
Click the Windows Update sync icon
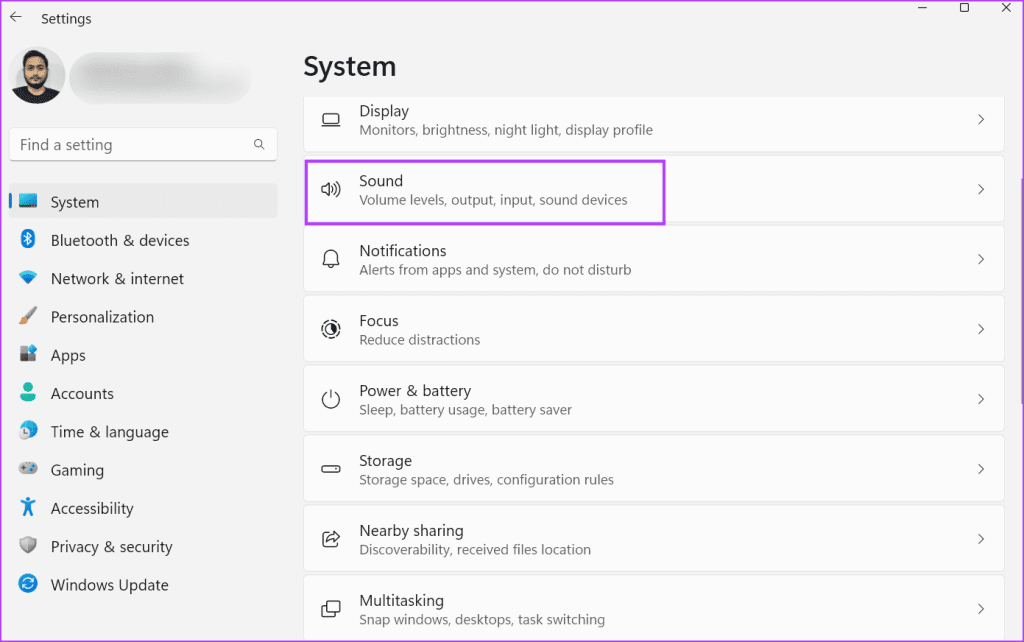tap(28, 585)
